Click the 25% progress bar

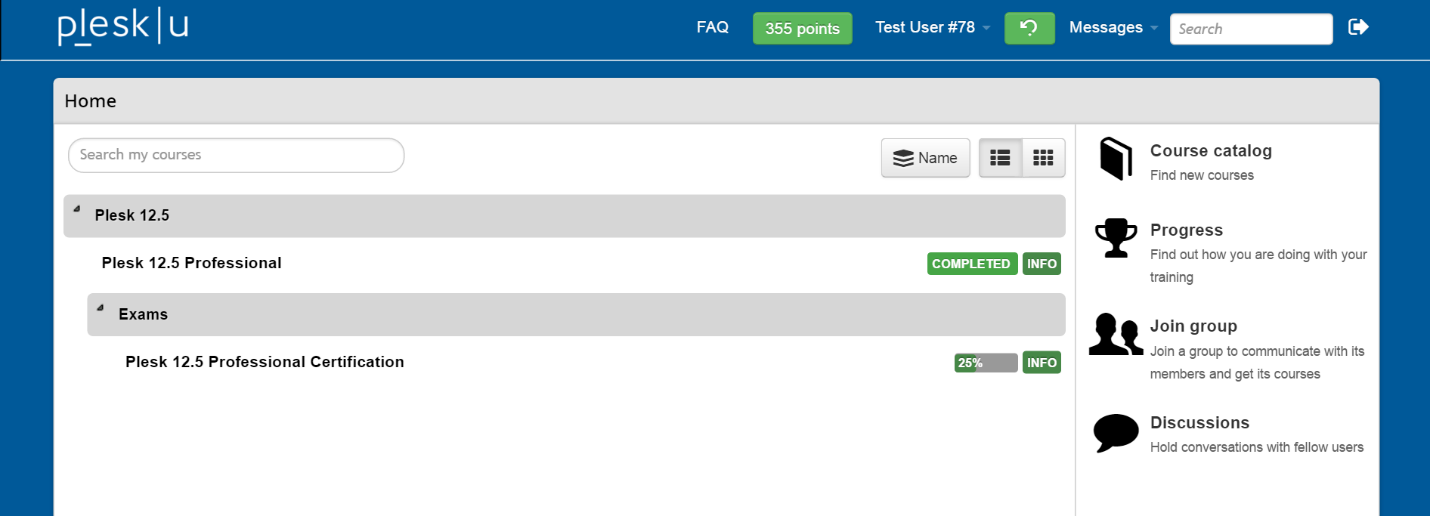click(986, 363)
